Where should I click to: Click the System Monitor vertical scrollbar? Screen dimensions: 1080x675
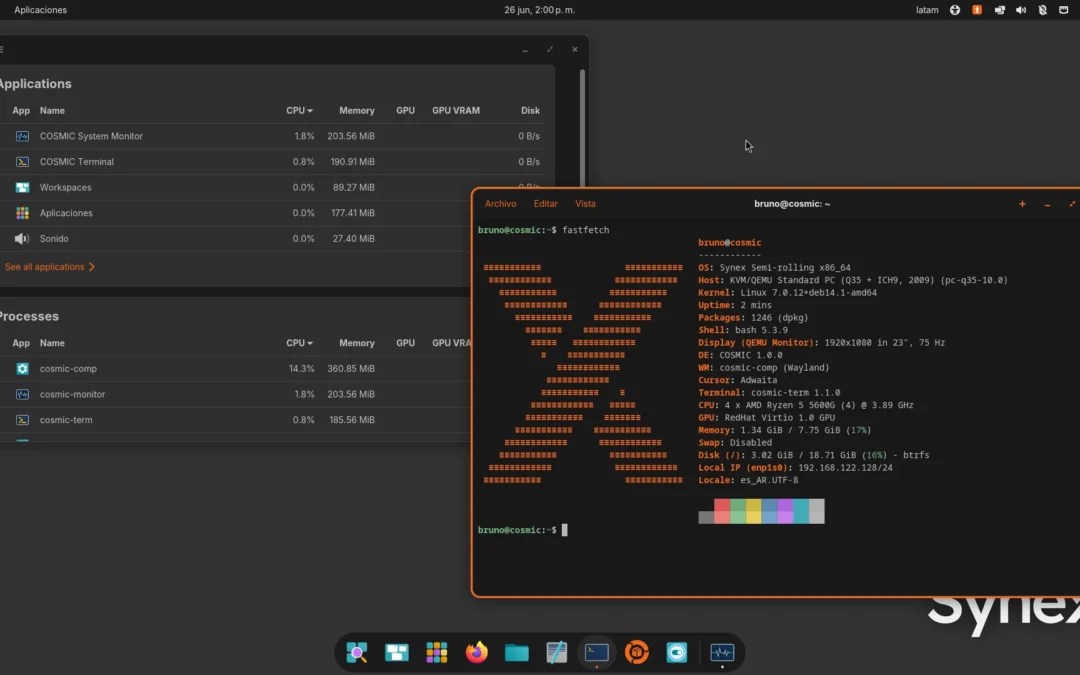click(583, 127)
